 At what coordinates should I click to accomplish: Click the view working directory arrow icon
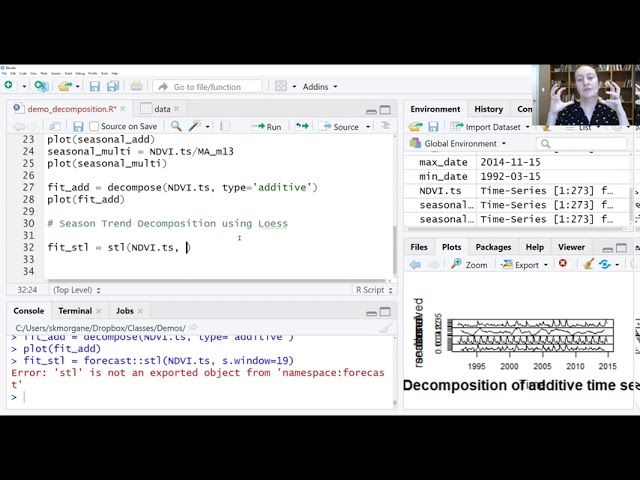click(x=193, y=328)
